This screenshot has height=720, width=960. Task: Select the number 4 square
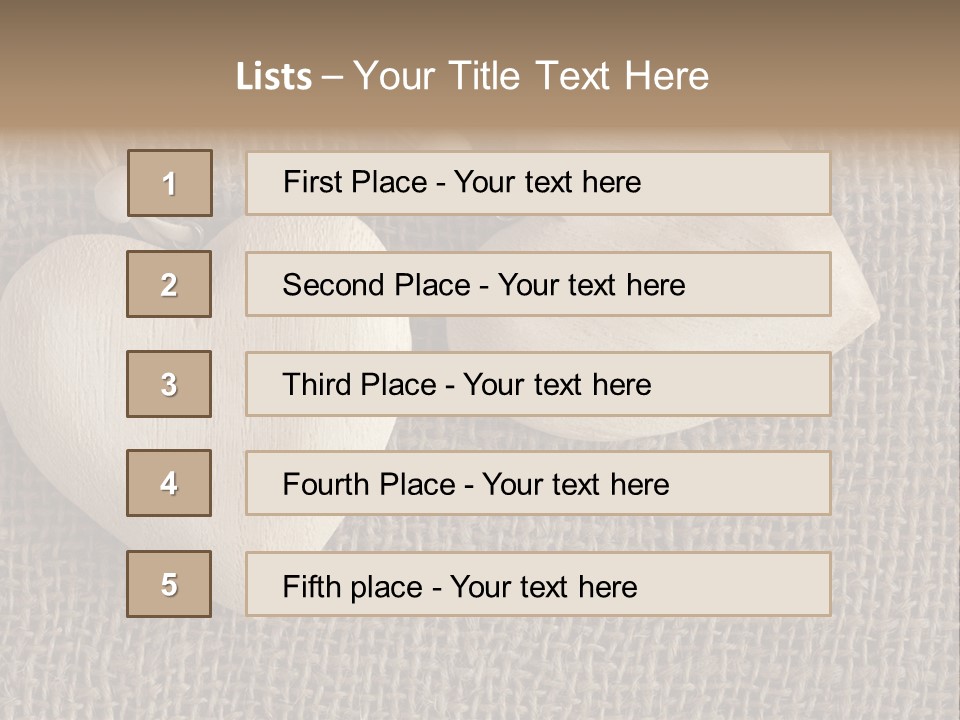click(169, 483)
